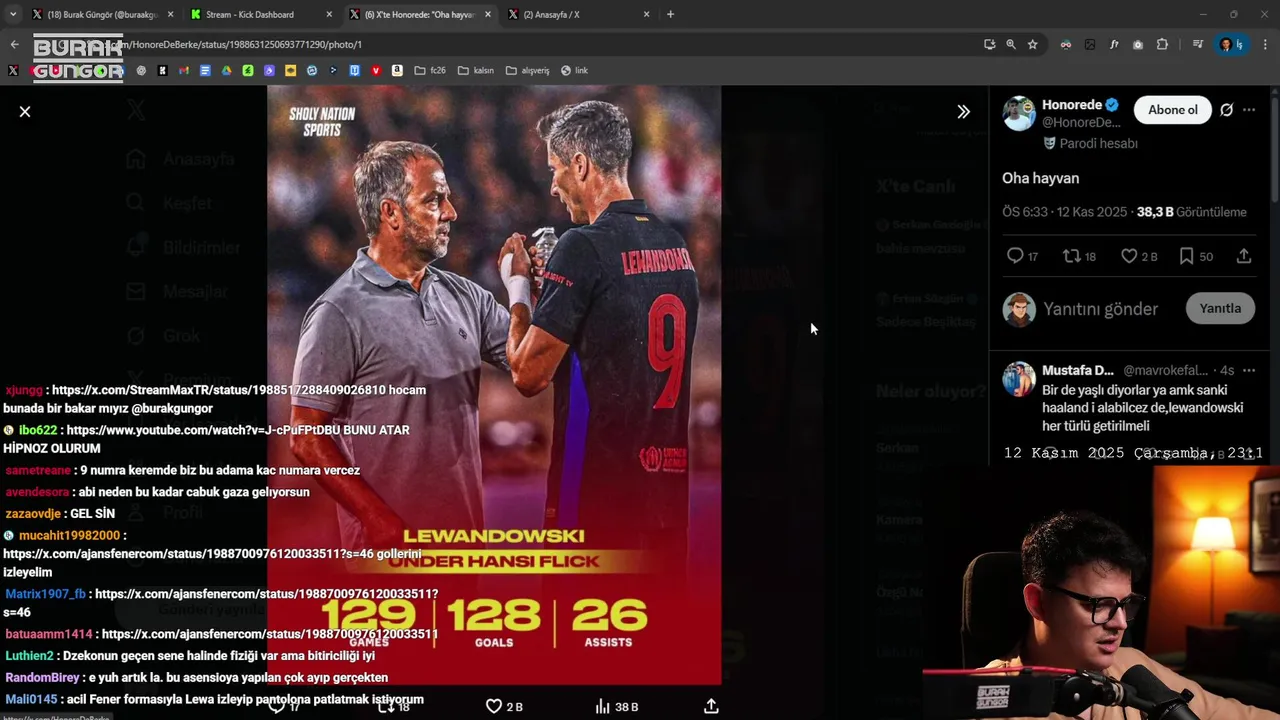Open the fc26 bookmarks folder
1280x720 pixels.
tap(430, 70)
